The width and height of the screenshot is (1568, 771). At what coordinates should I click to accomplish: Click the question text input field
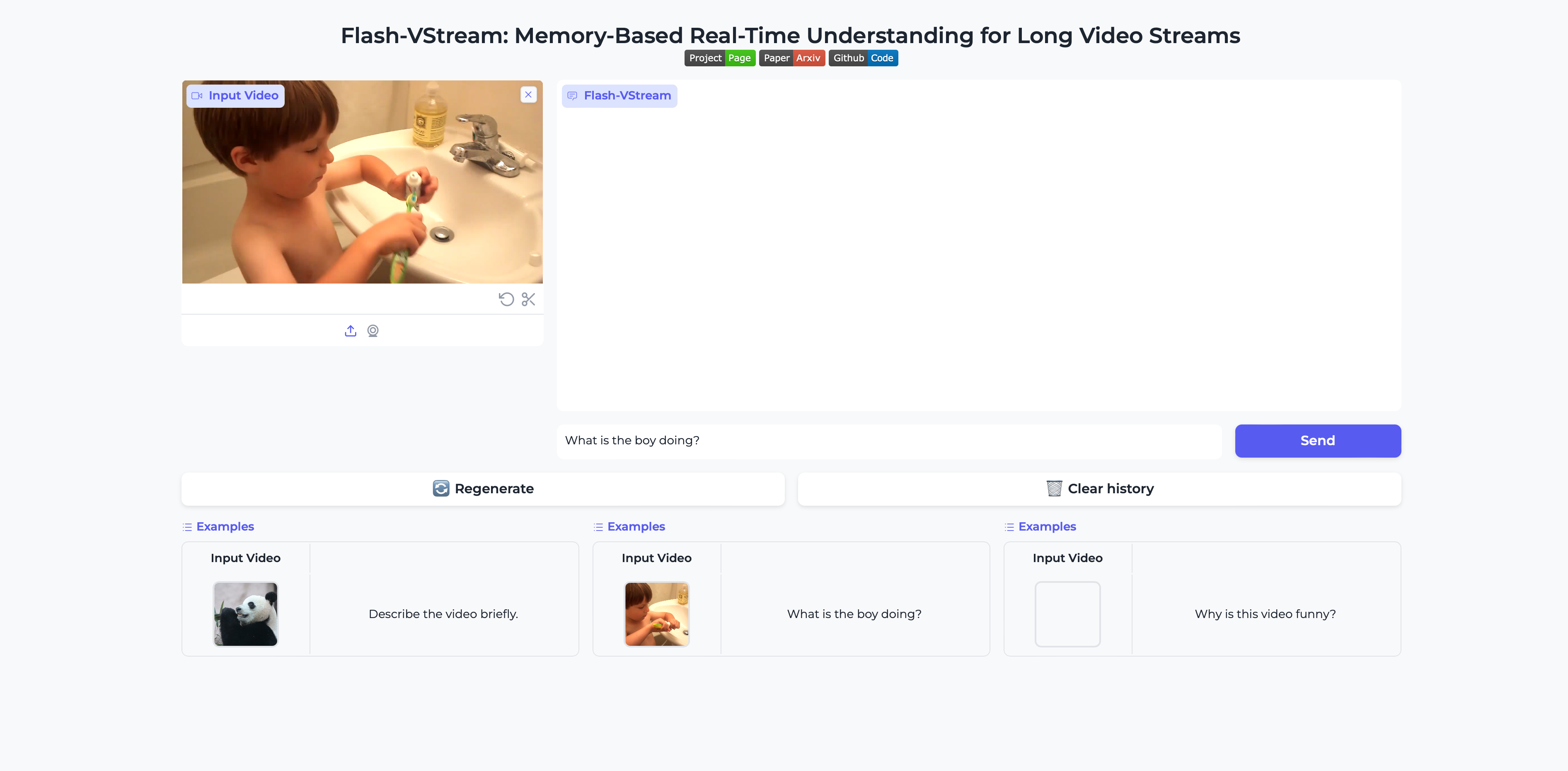(889, 441)
